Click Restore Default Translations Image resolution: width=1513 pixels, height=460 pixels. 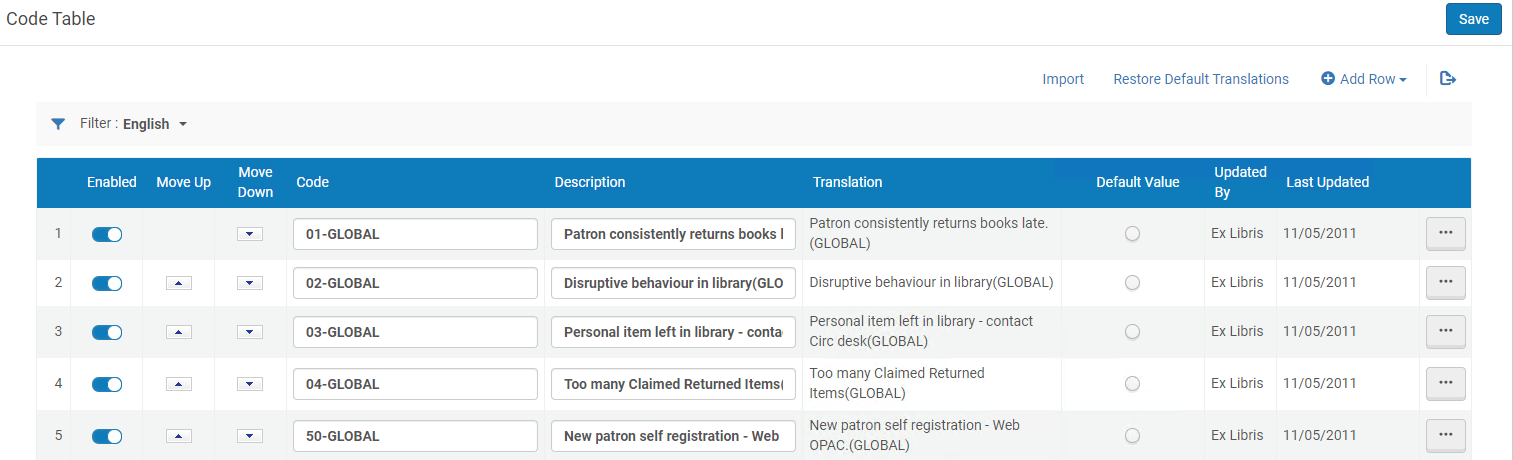(1201, 79)
